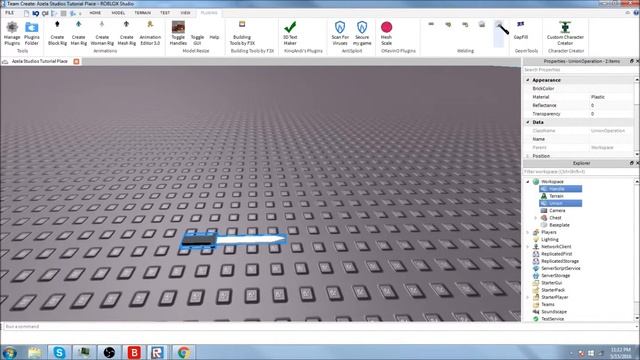Click the third Welding tool icon
This screenshot has height=360, width=640.
465,24
